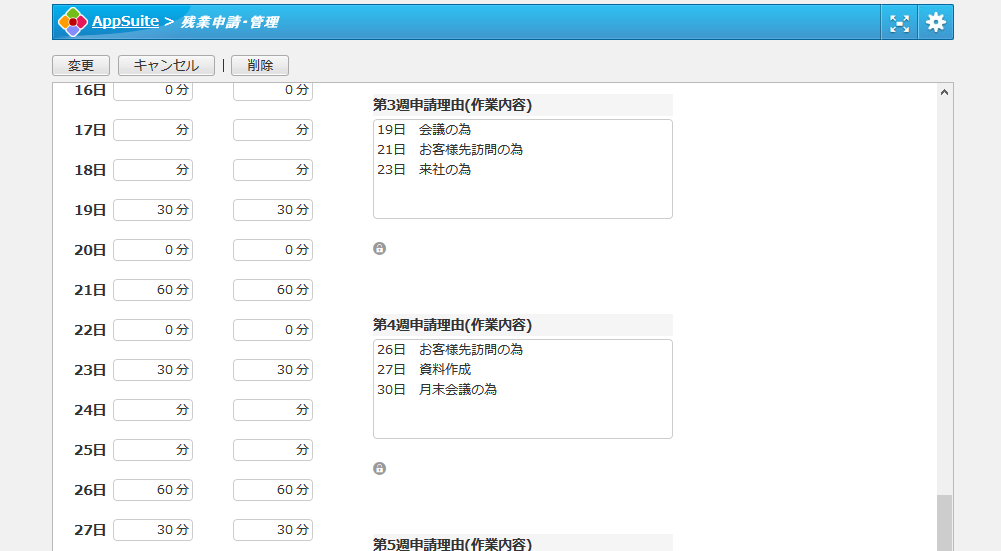The width and height of the screenshot is (1001, 551).
Task: Open the settings gear icon
Action: (x=935, y=22)
